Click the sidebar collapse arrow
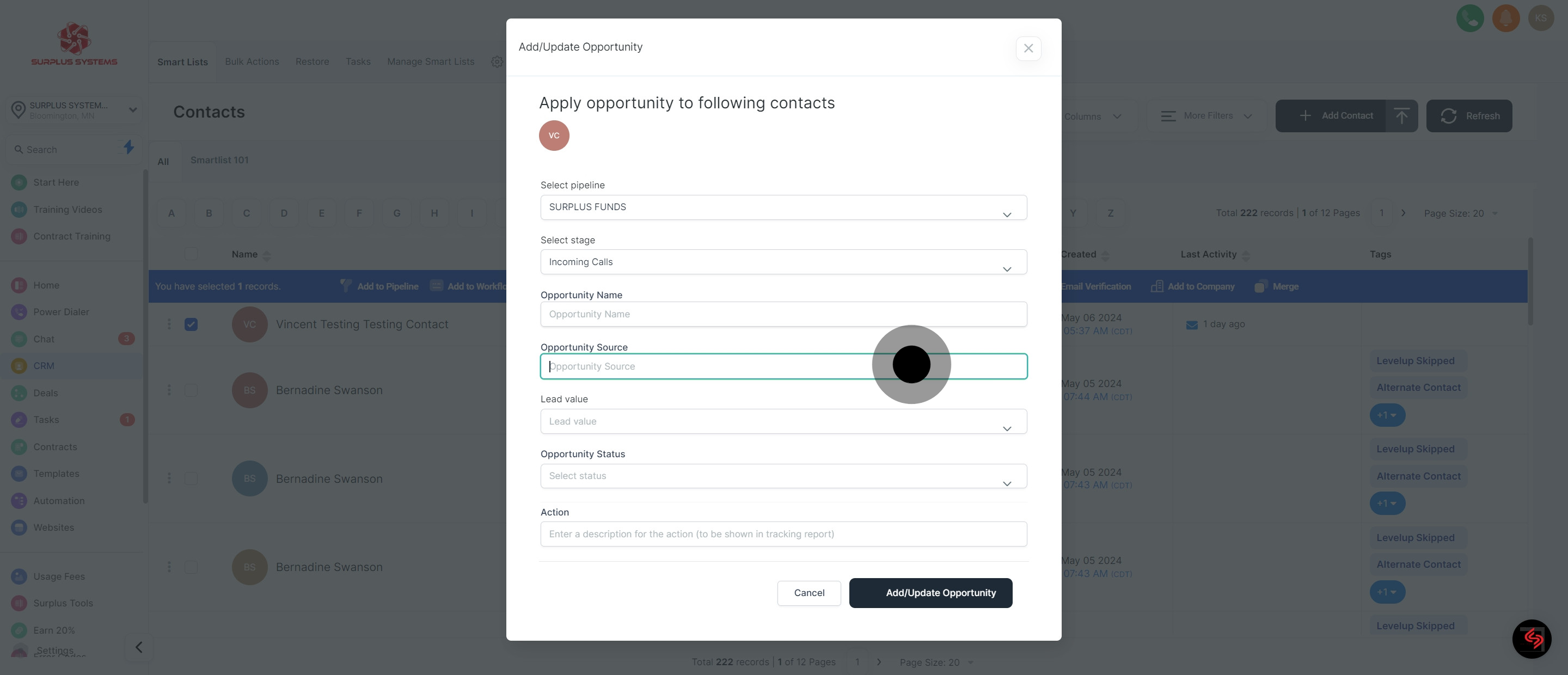Image resolution: width=1568 pixels, height=675 pixels. click(x=139, y=647)
